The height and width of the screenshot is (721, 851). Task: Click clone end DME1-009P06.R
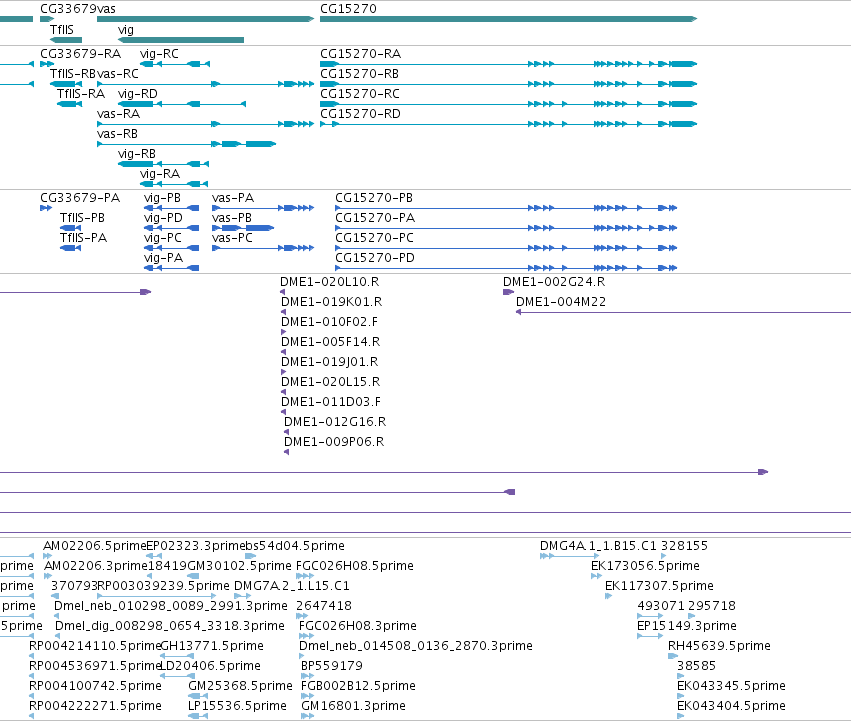(334, 442)
